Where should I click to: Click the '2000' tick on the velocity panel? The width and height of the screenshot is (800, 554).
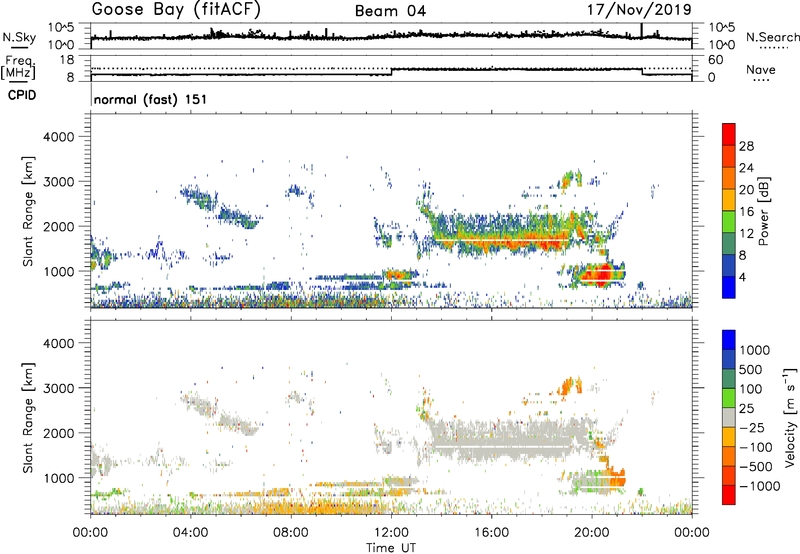pos(58,433)
